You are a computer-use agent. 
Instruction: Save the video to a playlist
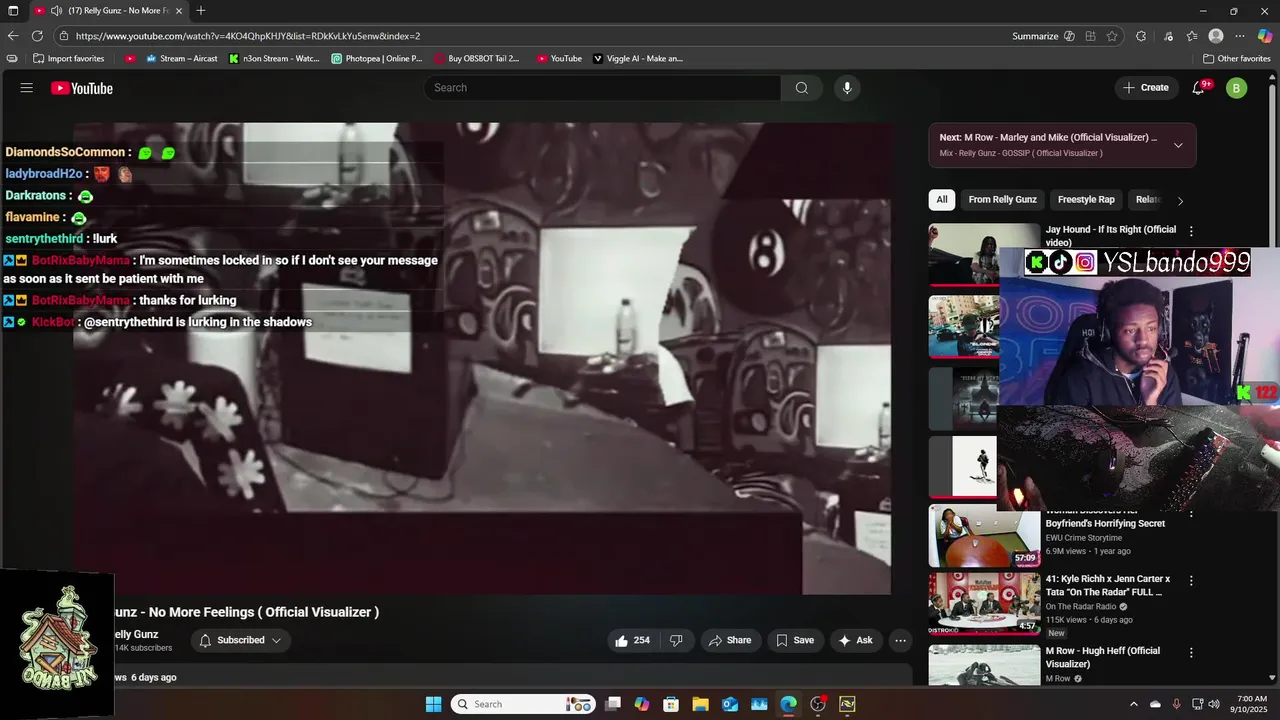pyautogui.click(x=795, y=640)
